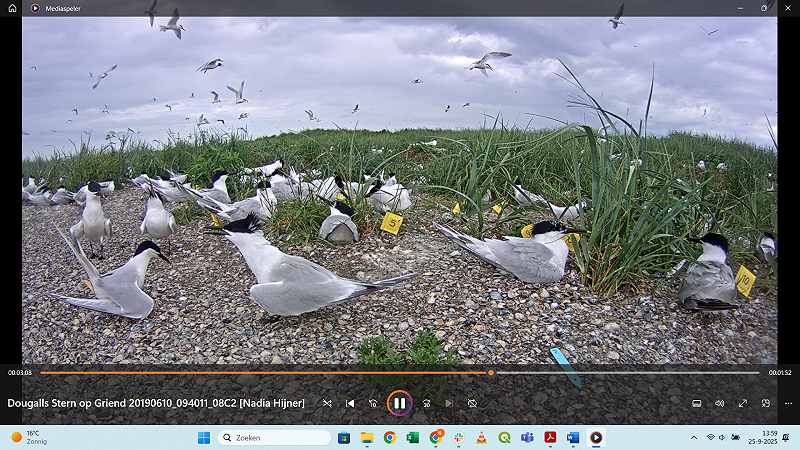Viewport: 800px width, 450px height.
Task: Open more options menu
Action: 789,403
